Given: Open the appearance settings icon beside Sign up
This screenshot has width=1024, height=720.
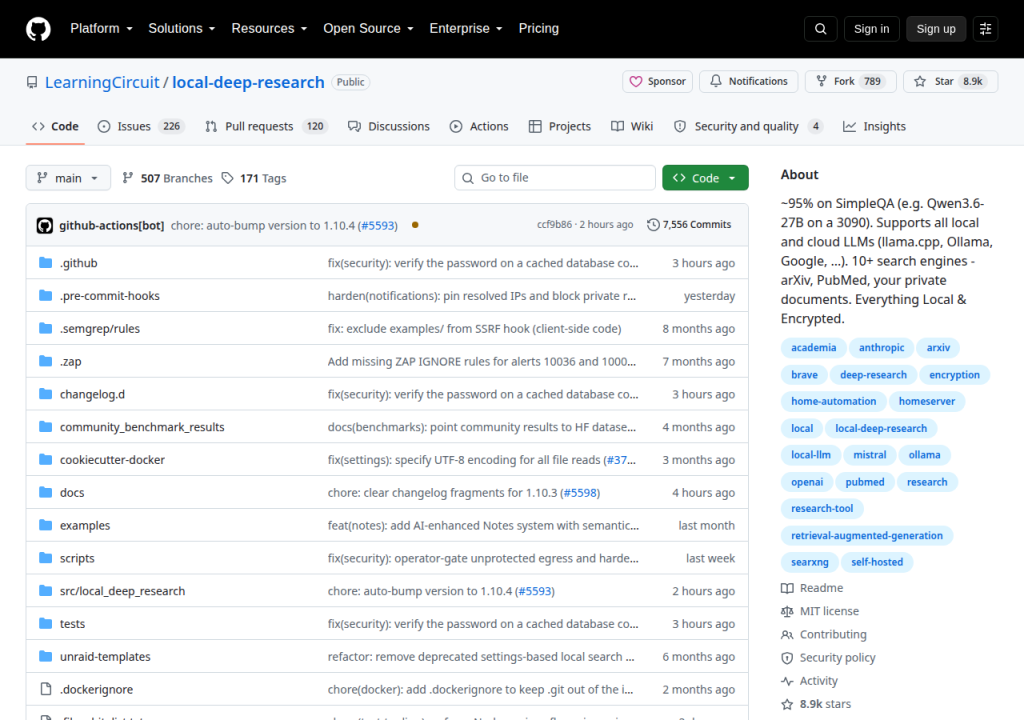Looking at the screenshot, I should (985, 29).
